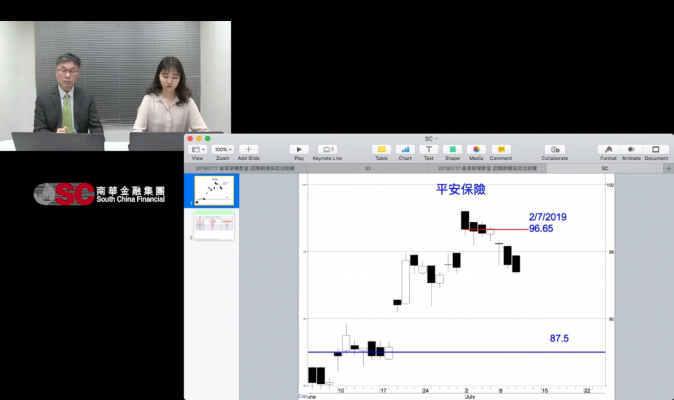Viewport: 674px width, 400px height.
Task: Click the Add Slide button
Action: tap(250, 149)
